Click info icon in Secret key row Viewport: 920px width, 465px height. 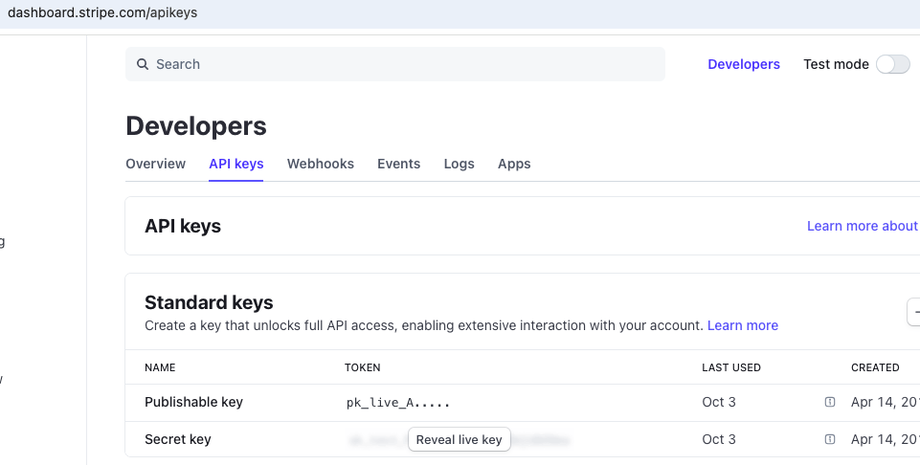pyautogui.click(x=829, y=439)
